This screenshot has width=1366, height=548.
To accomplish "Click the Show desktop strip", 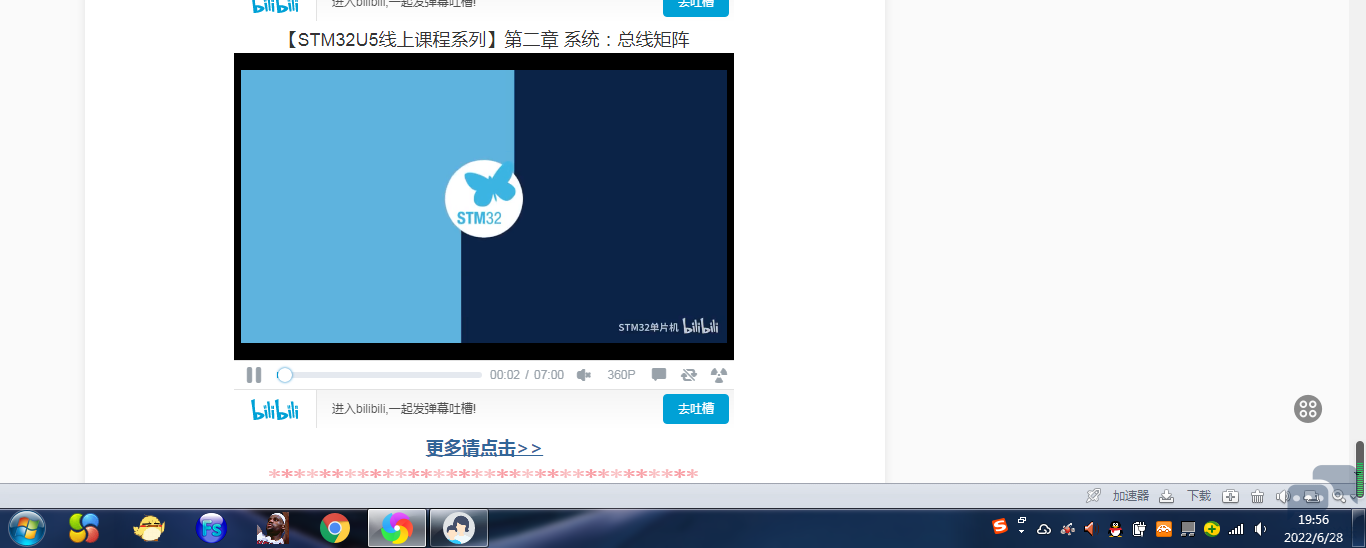I will point(1358,528).
